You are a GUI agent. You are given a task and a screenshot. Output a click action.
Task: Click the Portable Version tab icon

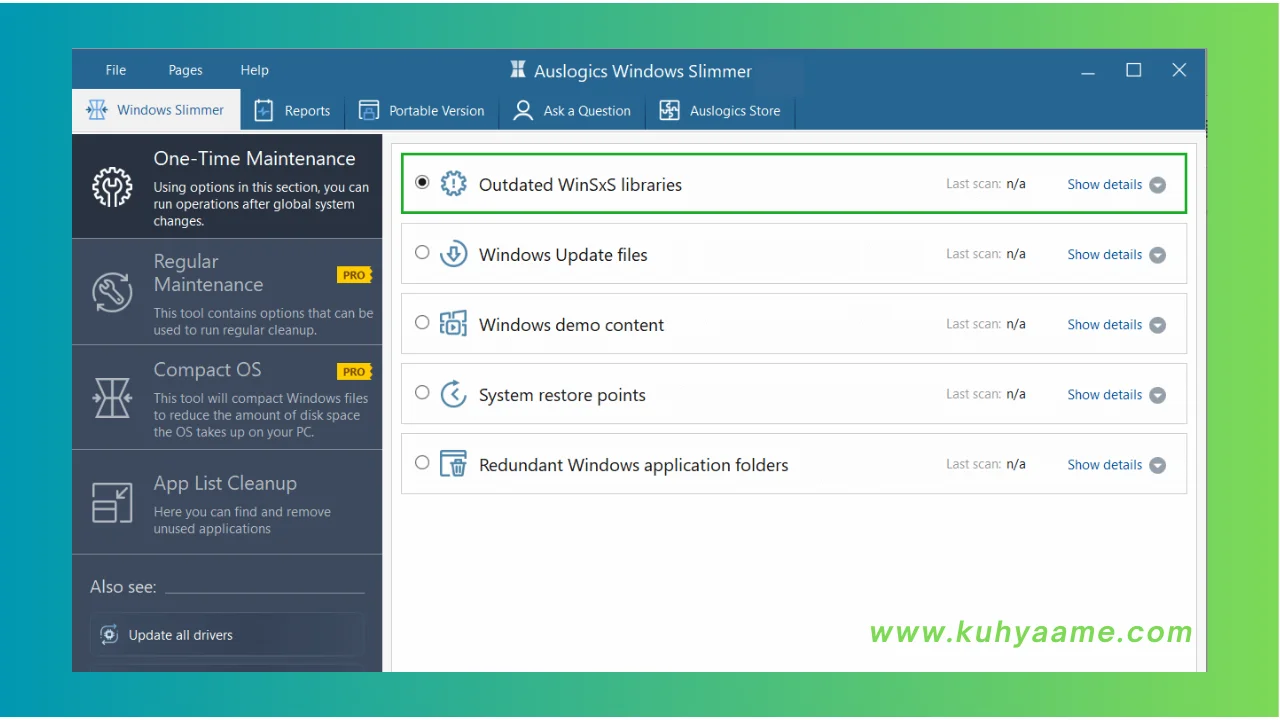coord(369,110)
